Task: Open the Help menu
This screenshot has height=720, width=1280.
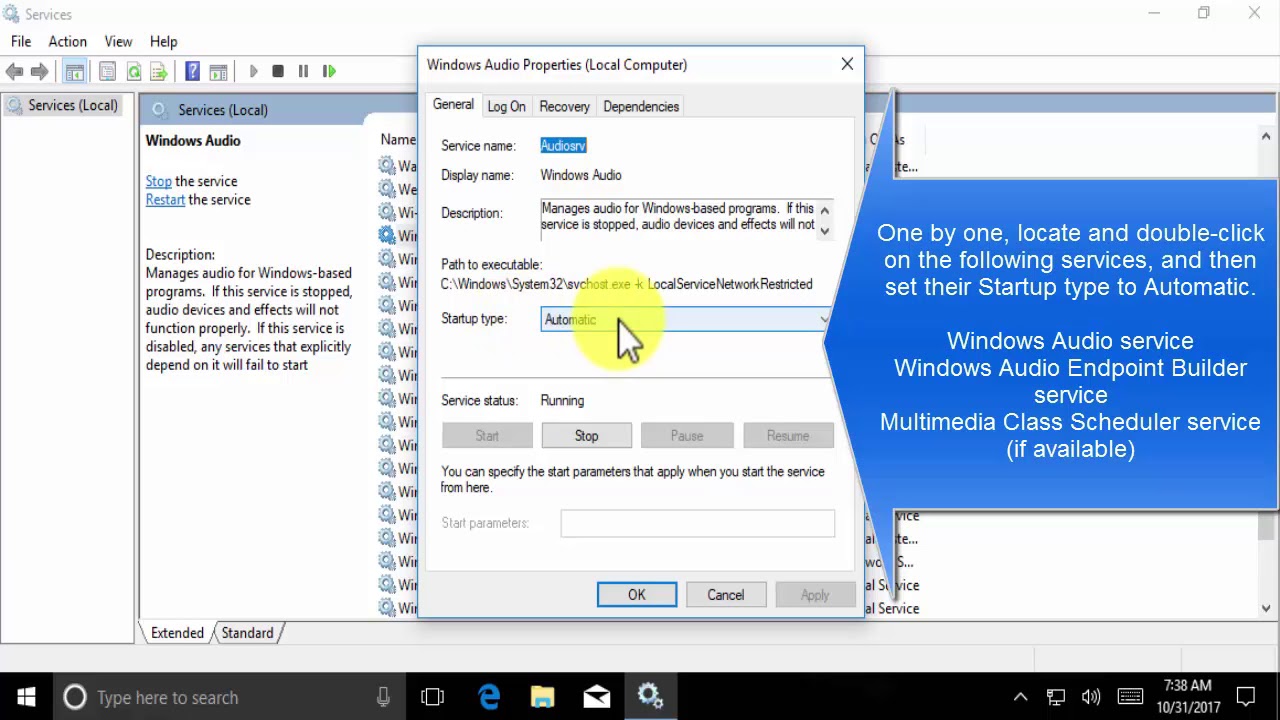Action: [x=163, y=41]
